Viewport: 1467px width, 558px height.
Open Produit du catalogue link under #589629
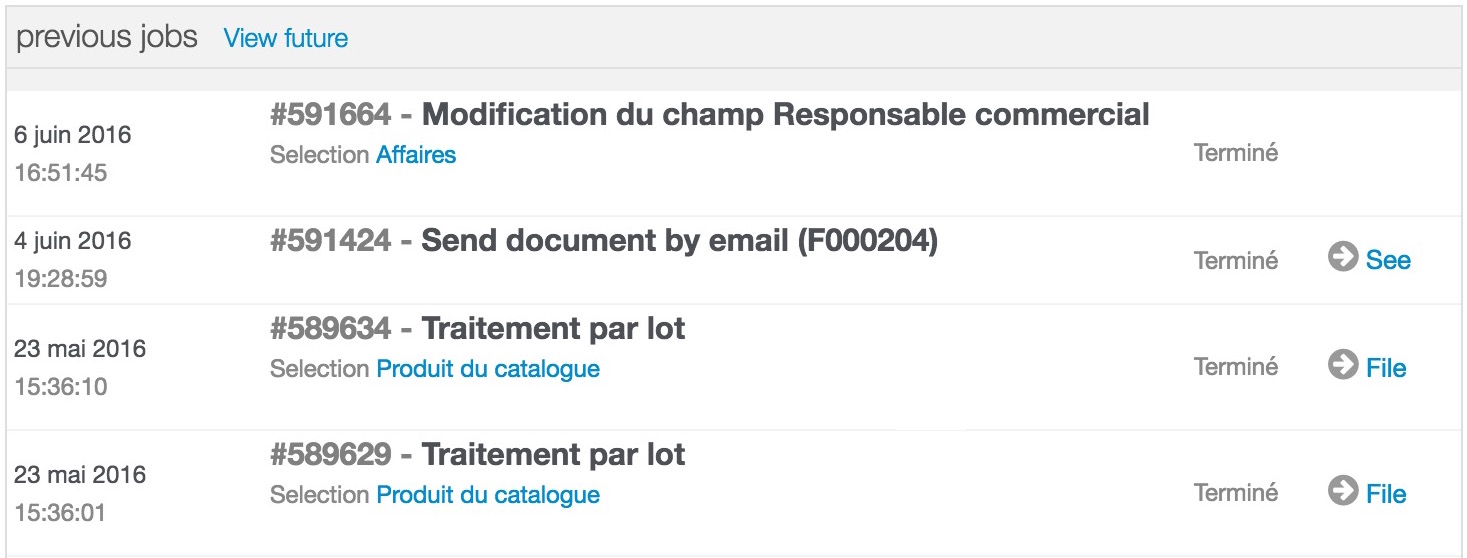tap(488, 495)
